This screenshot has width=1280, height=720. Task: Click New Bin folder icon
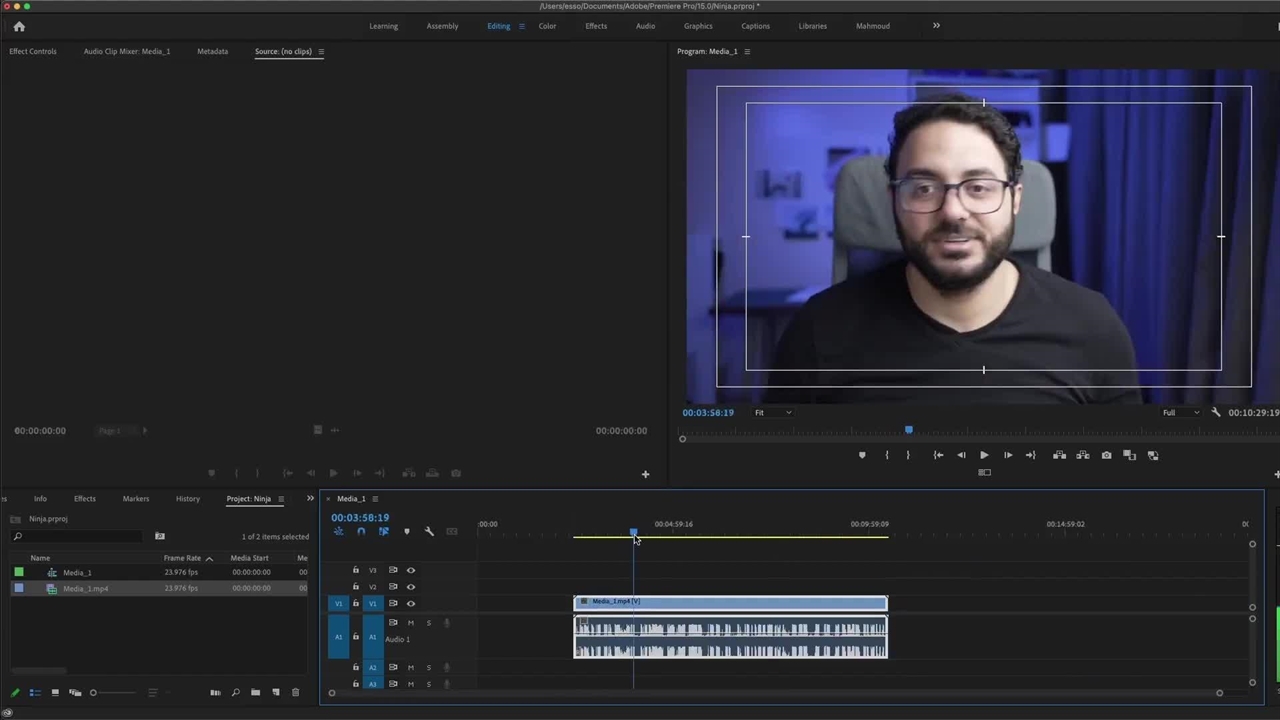(x=255, y=692)
